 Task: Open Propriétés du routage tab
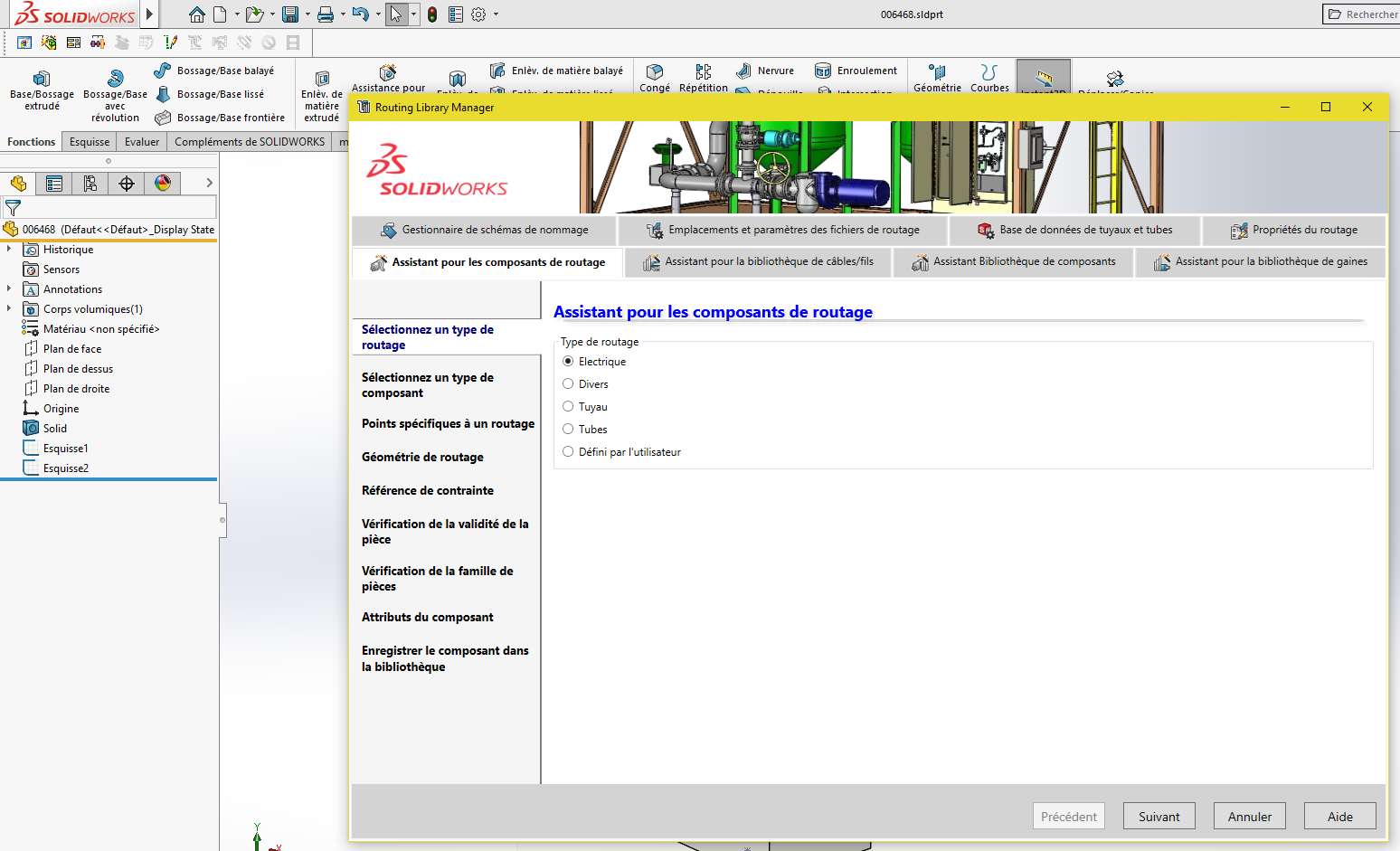pyautogui.click(x=1293, y=230)
